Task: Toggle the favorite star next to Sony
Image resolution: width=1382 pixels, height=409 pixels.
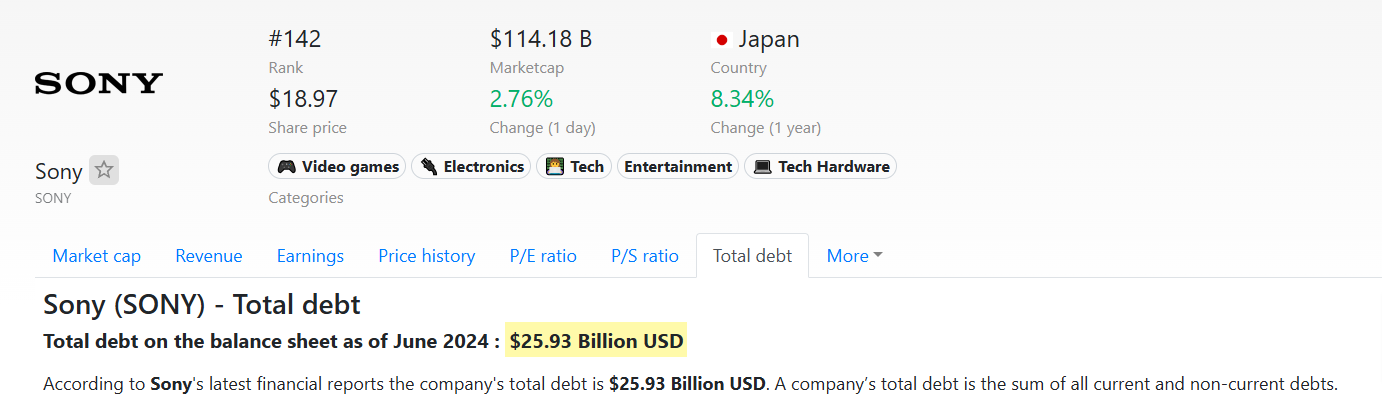Action: tap(104, 170)
